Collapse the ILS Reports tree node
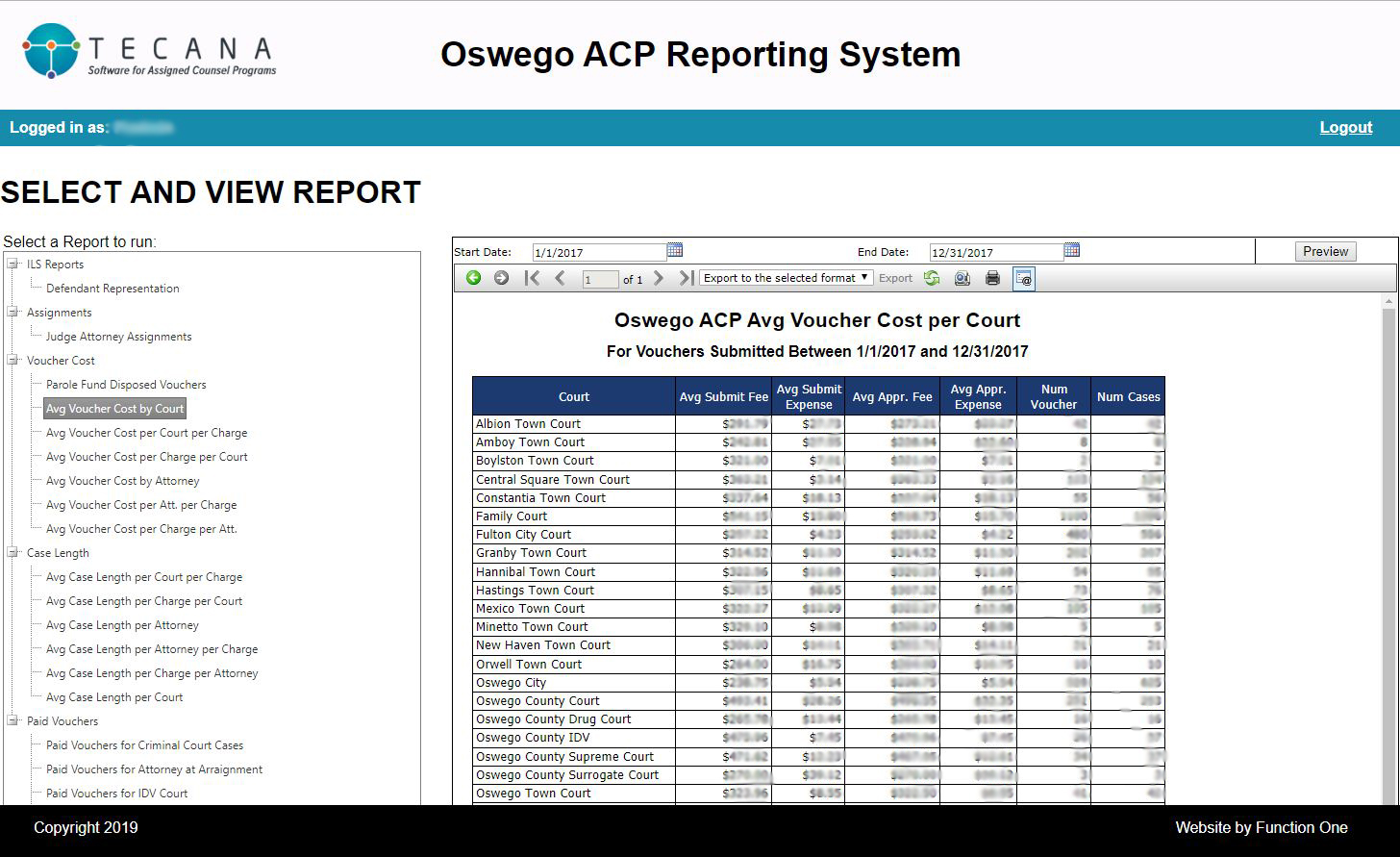 [x=13, y=264]
